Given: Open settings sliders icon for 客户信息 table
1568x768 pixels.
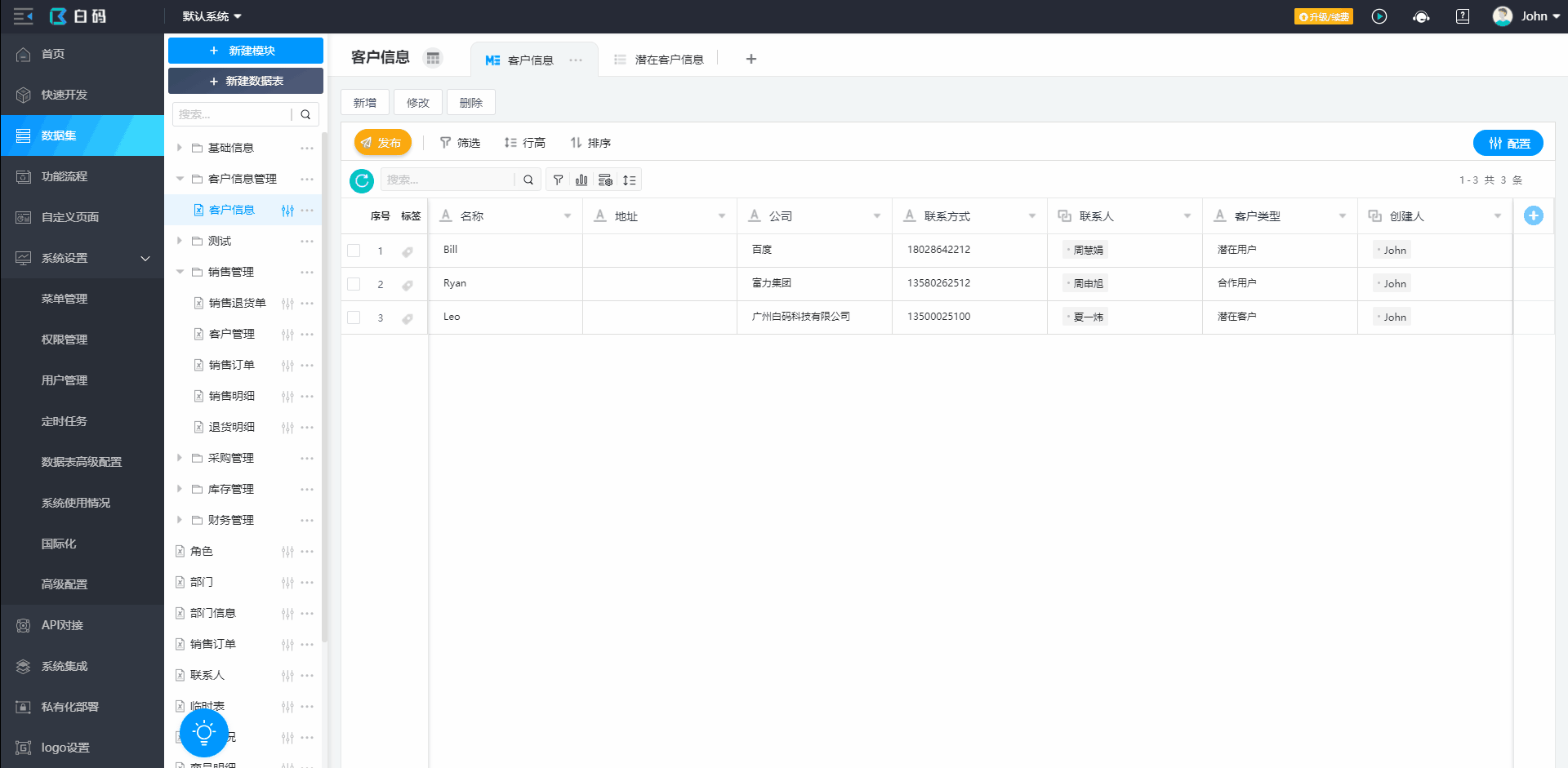Looking at the screenshot, I should [287, 211].
